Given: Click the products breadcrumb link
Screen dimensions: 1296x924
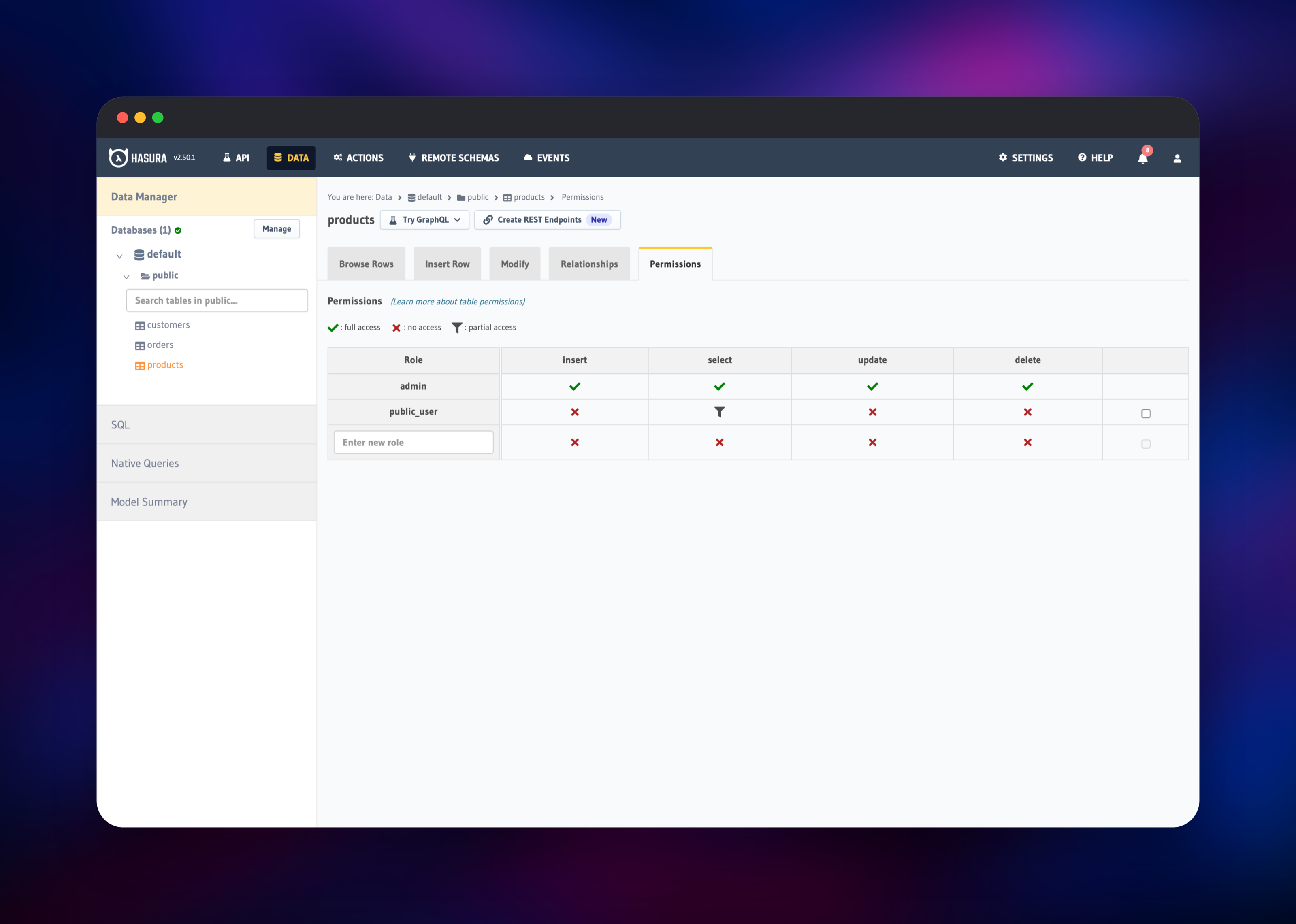Looking at the screenshot, I should tap(529, 198).
